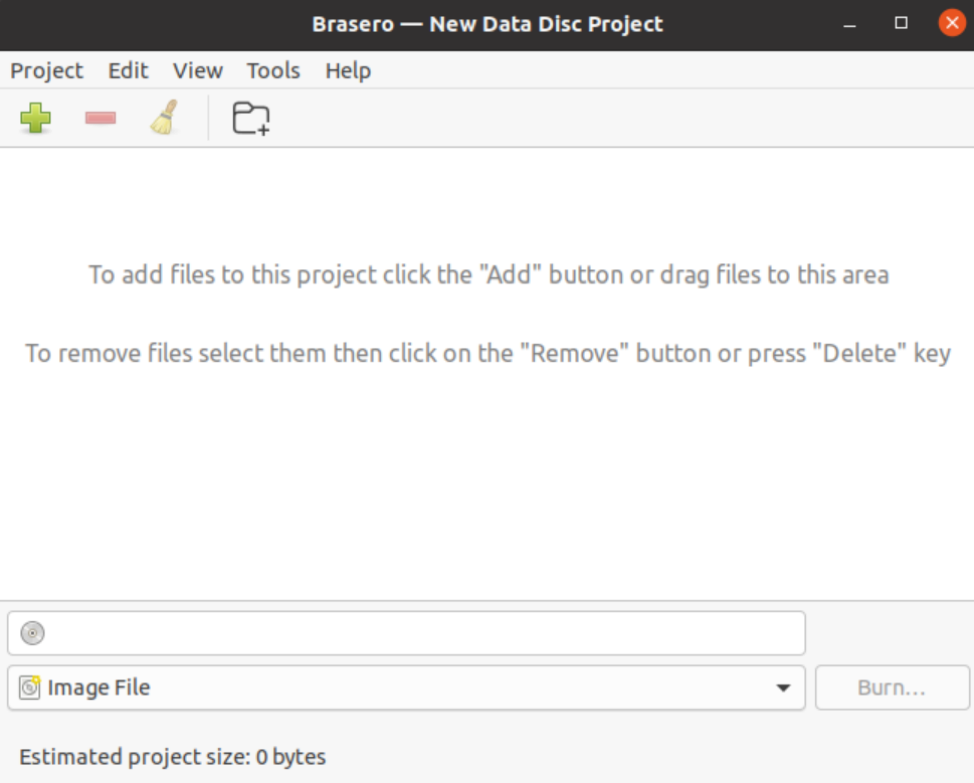Click the Estimated project size status text

click(x=172, y=757)
